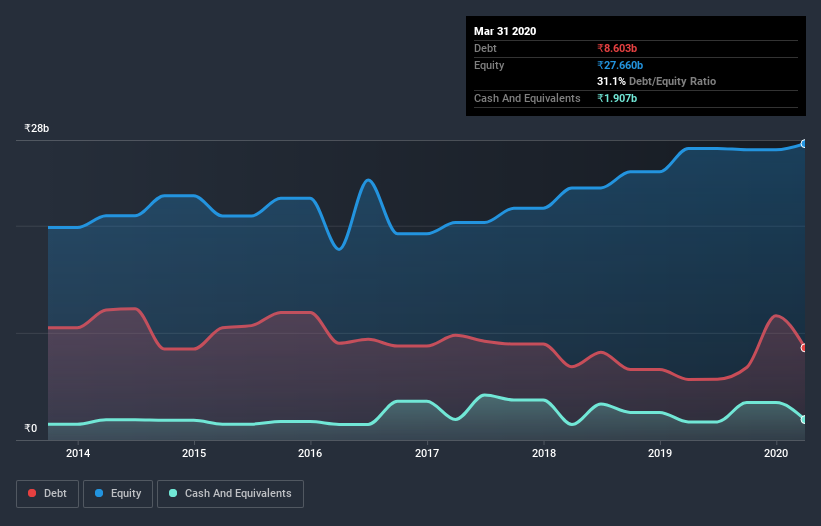Click the Mar 31 2020 tooltip date
The image size is (821, 526).
tap(505, 31)
